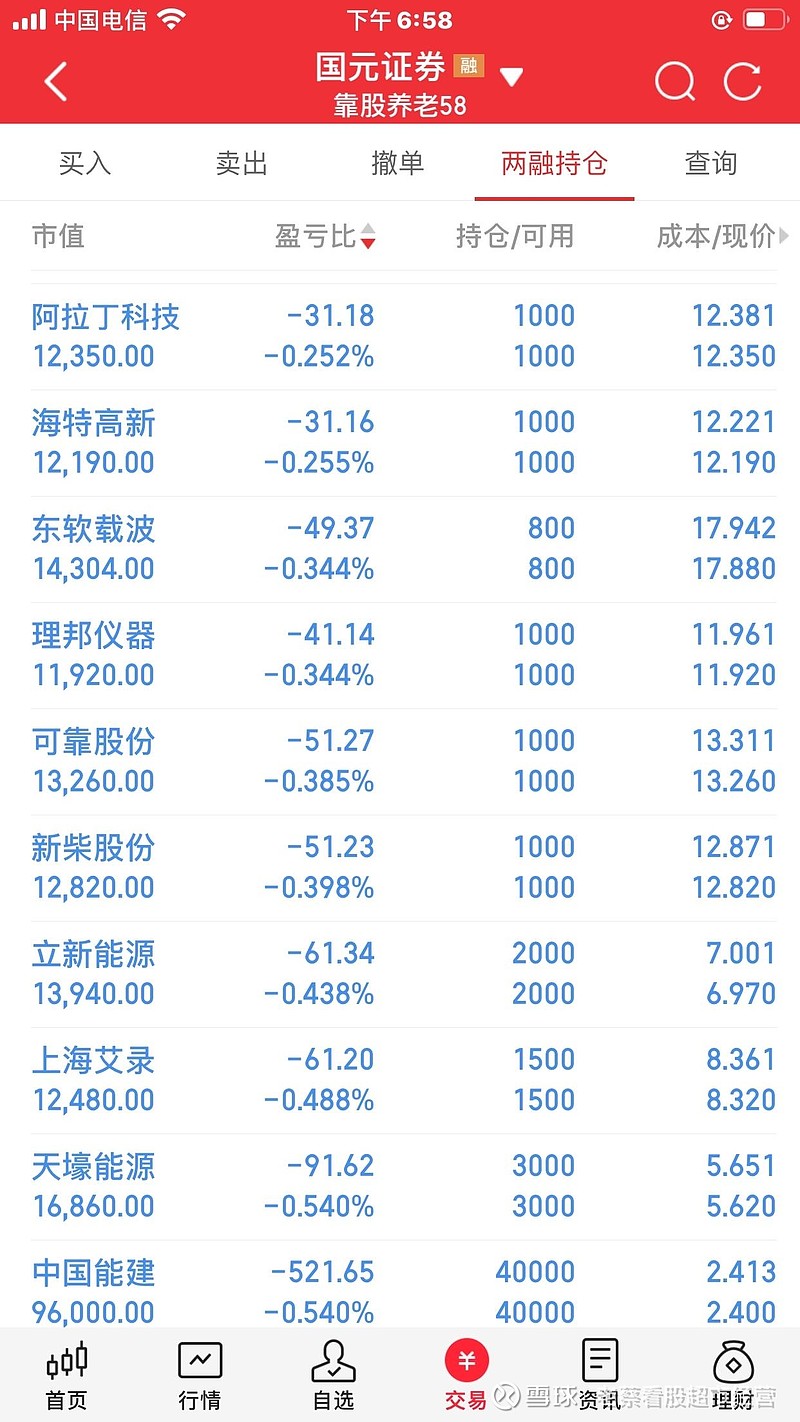The width and height of the screenshot is (800, 1422).
Task: Tap the back arrow icon
Action: coord(56,82)
